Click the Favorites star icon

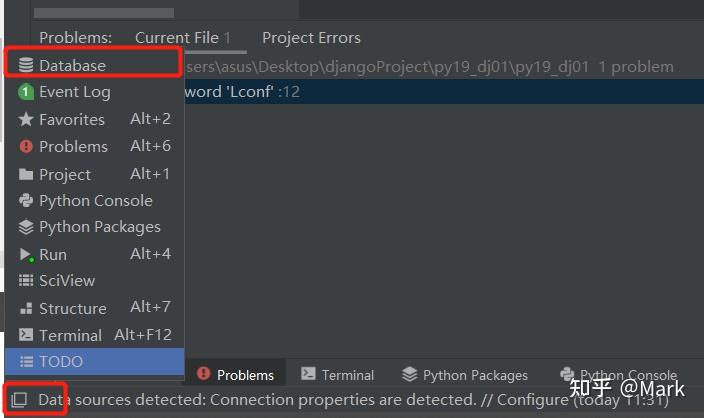26,119
